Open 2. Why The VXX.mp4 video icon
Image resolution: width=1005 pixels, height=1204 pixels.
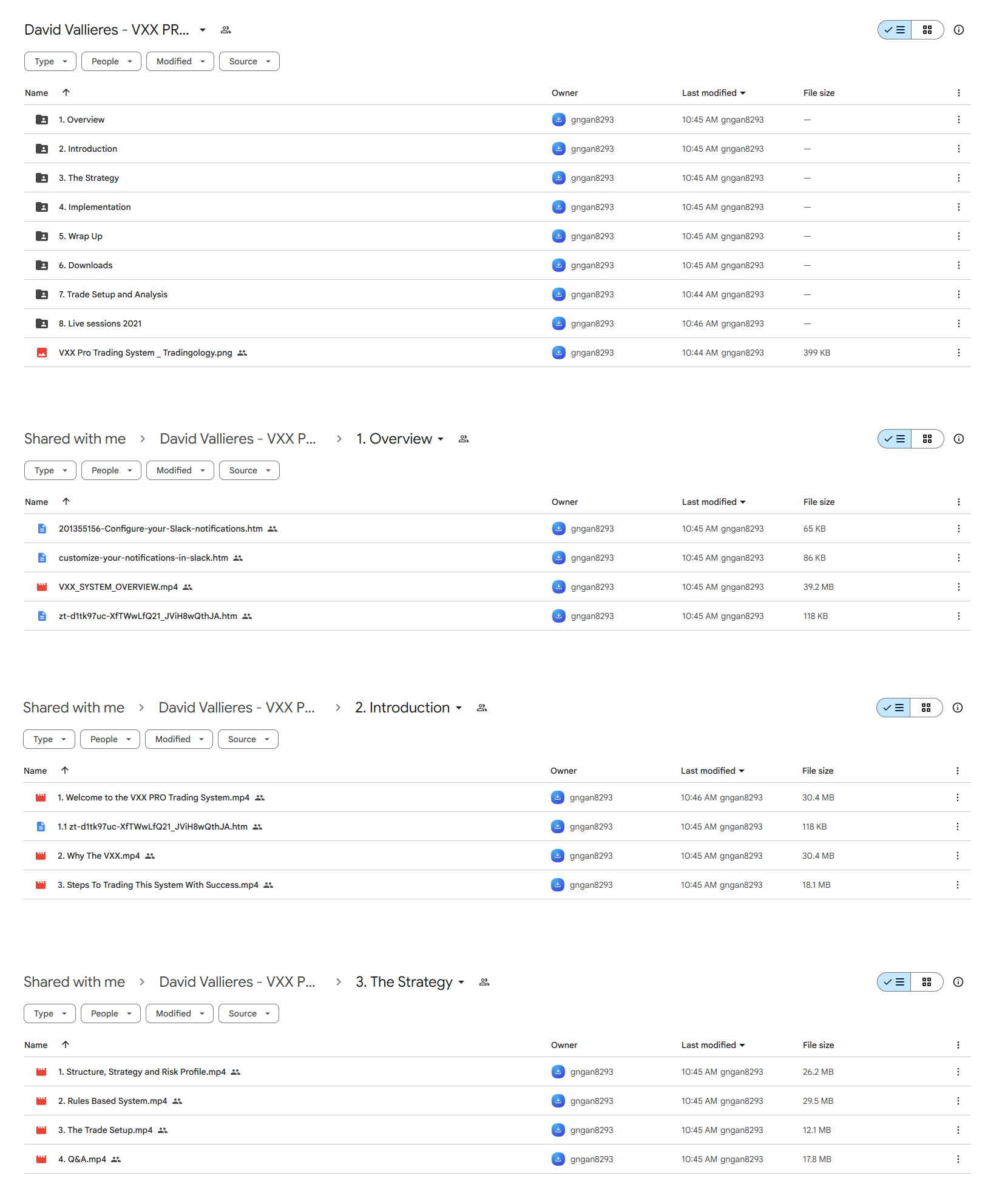pyautogui.click(x=41, y=856)
